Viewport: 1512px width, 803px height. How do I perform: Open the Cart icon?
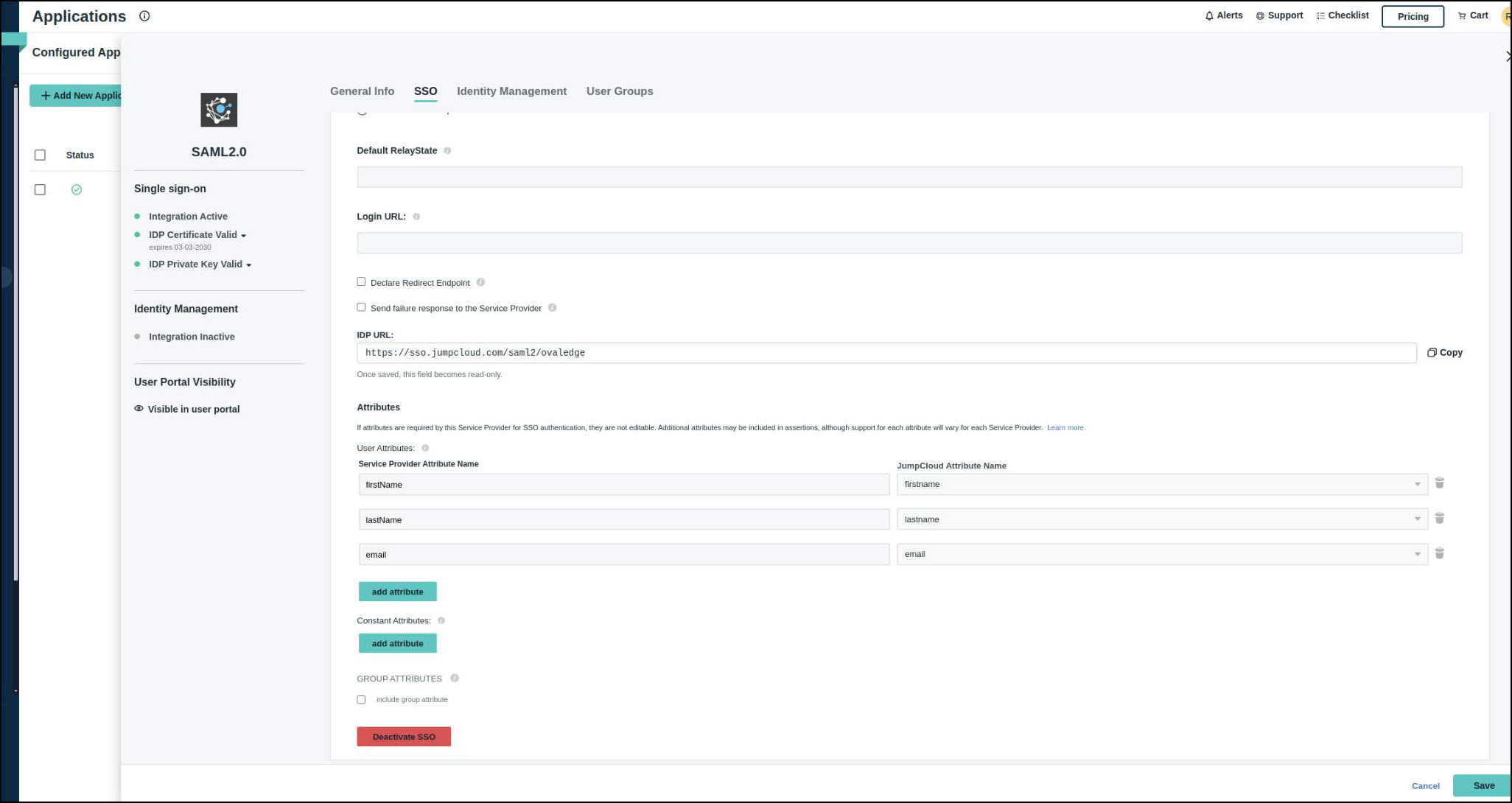(x=1462, y=15)
